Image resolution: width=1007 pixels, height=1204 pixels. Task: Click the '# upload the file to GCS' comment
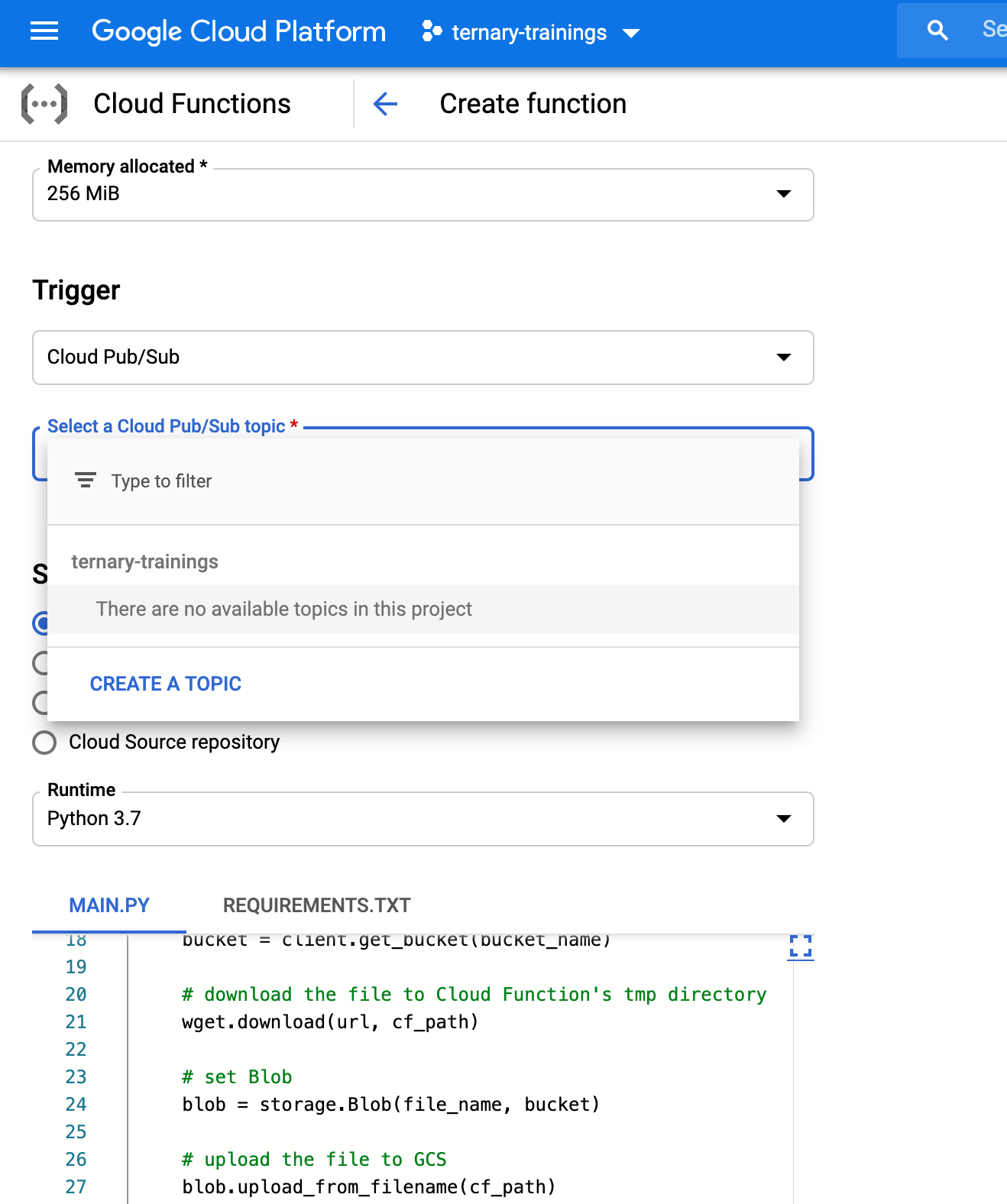point(314,1160)
